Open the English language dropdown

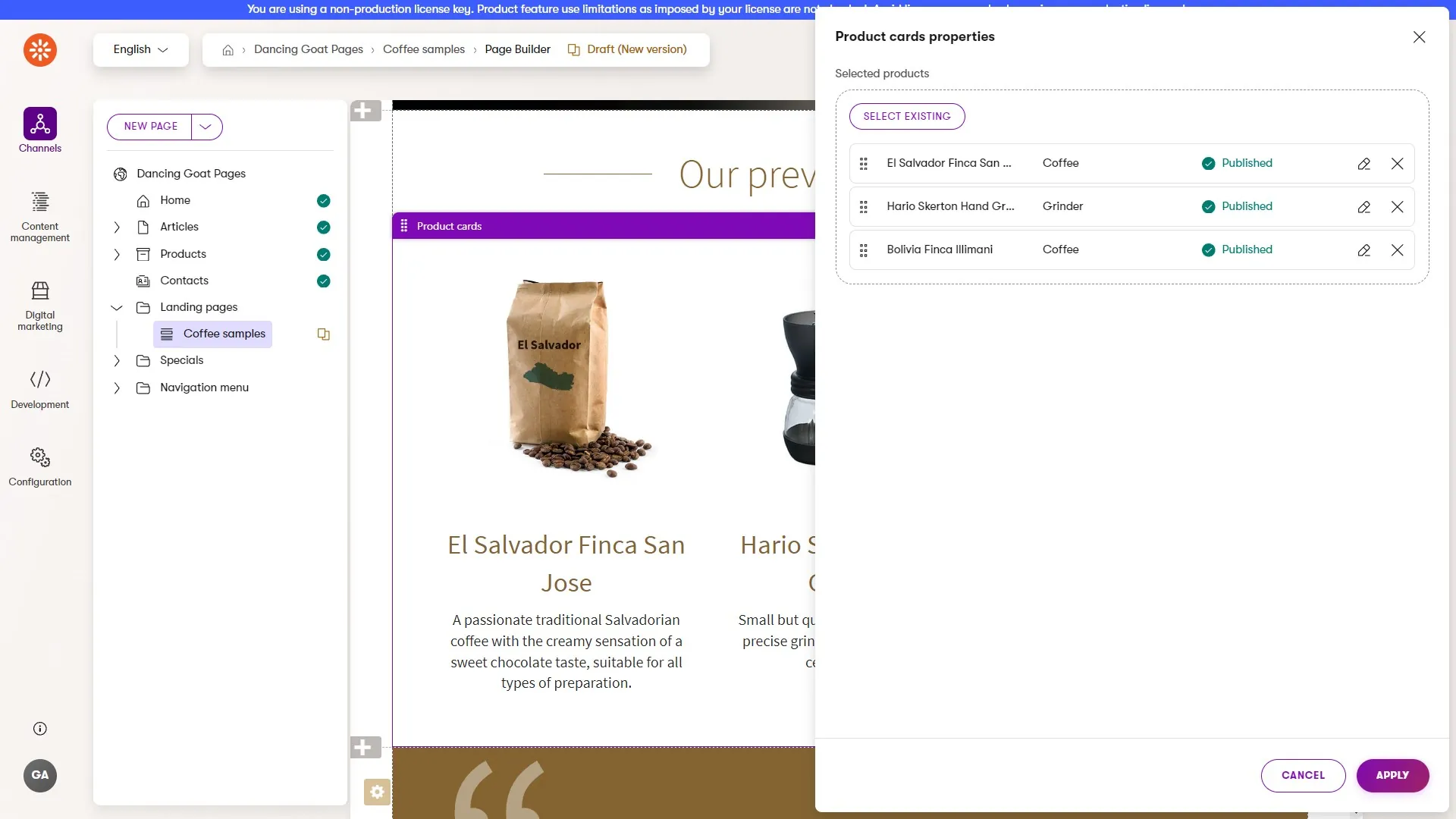(140, 49)
